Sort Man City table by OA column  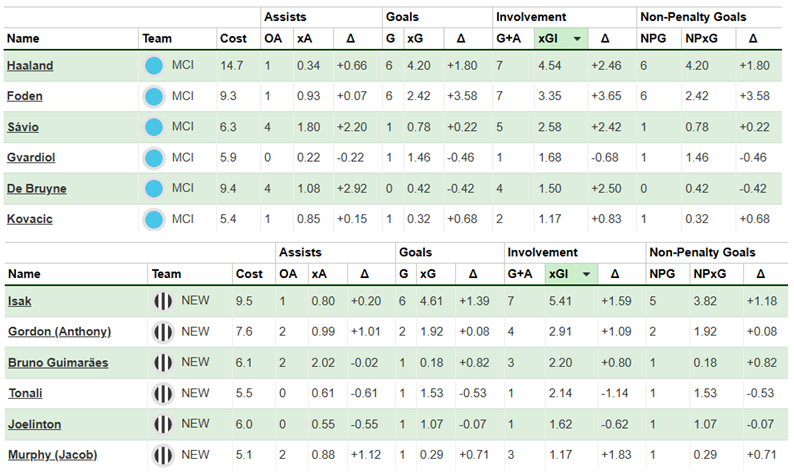pos(273,38)
